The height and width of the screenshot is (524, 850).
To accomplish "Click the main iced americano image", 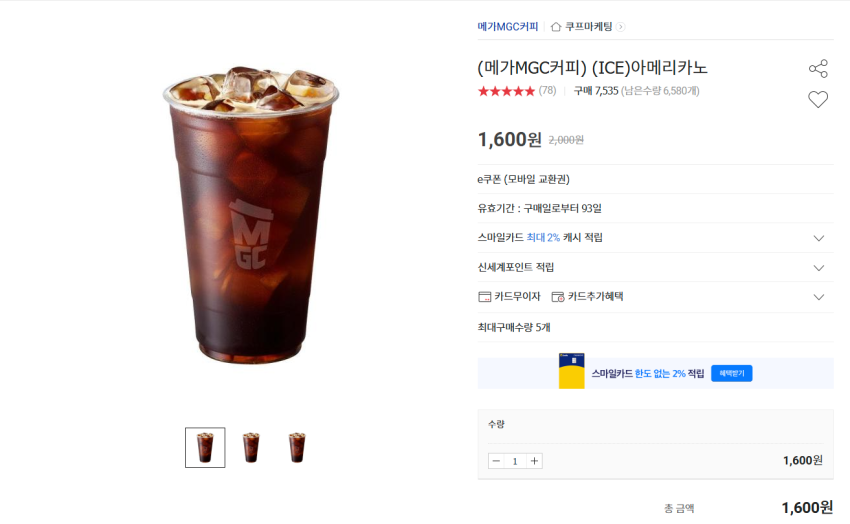I will click(x=251, y=215).
